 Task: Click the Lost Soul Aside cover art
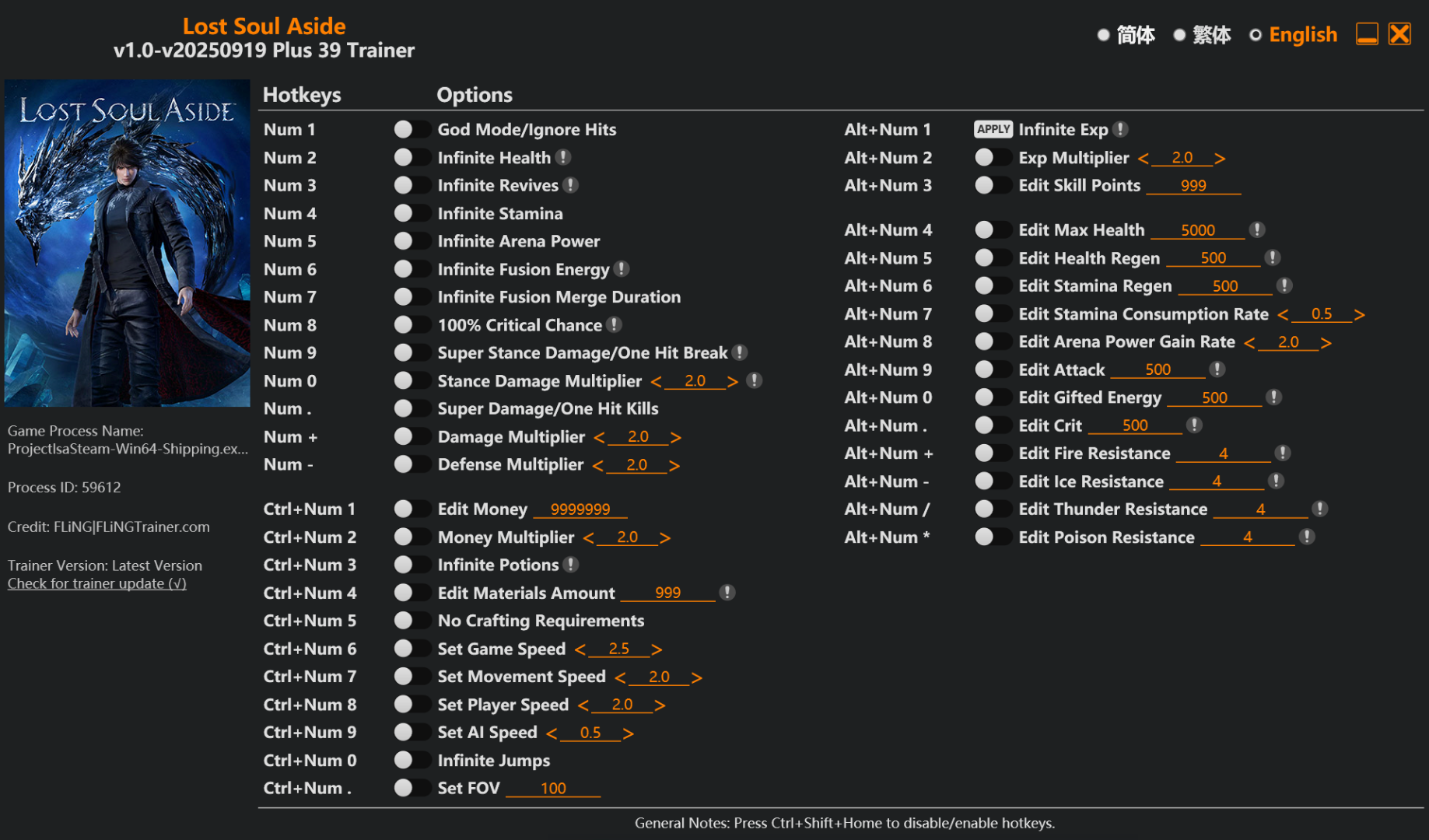[127, 243]
